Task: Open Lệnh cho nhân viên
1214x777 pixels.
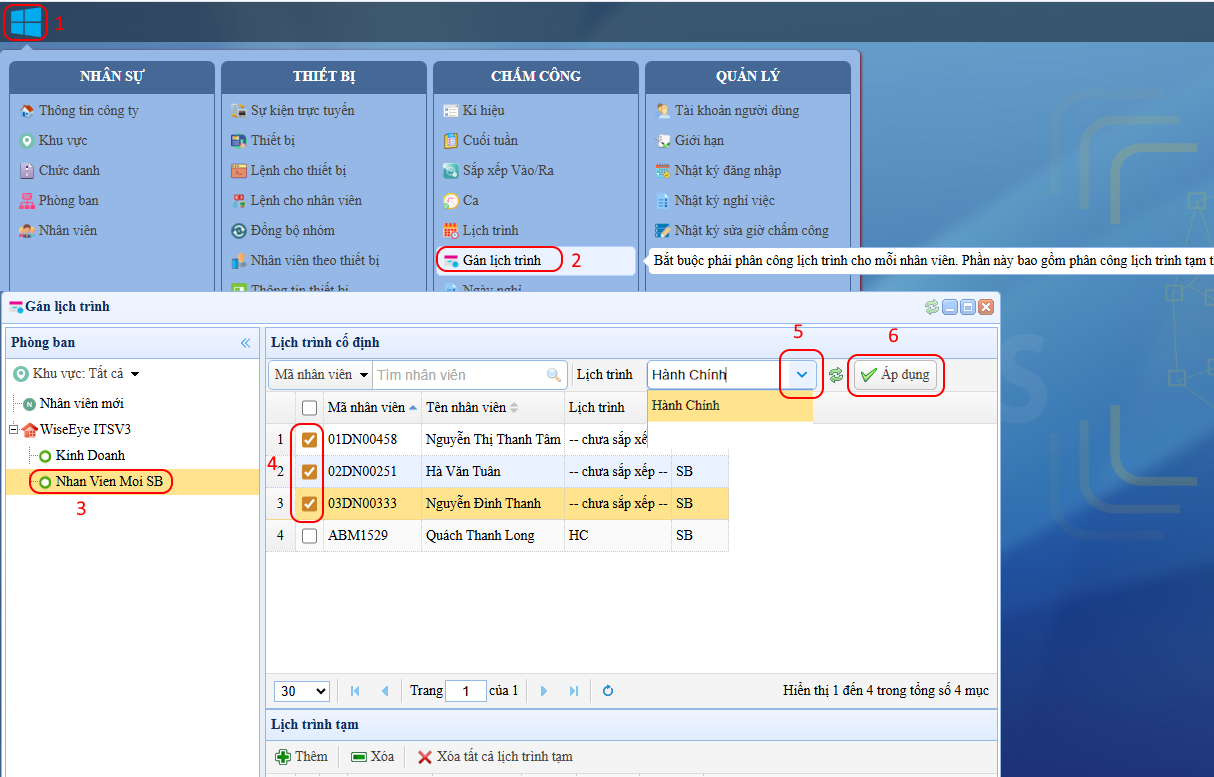Action: [297, 200]
